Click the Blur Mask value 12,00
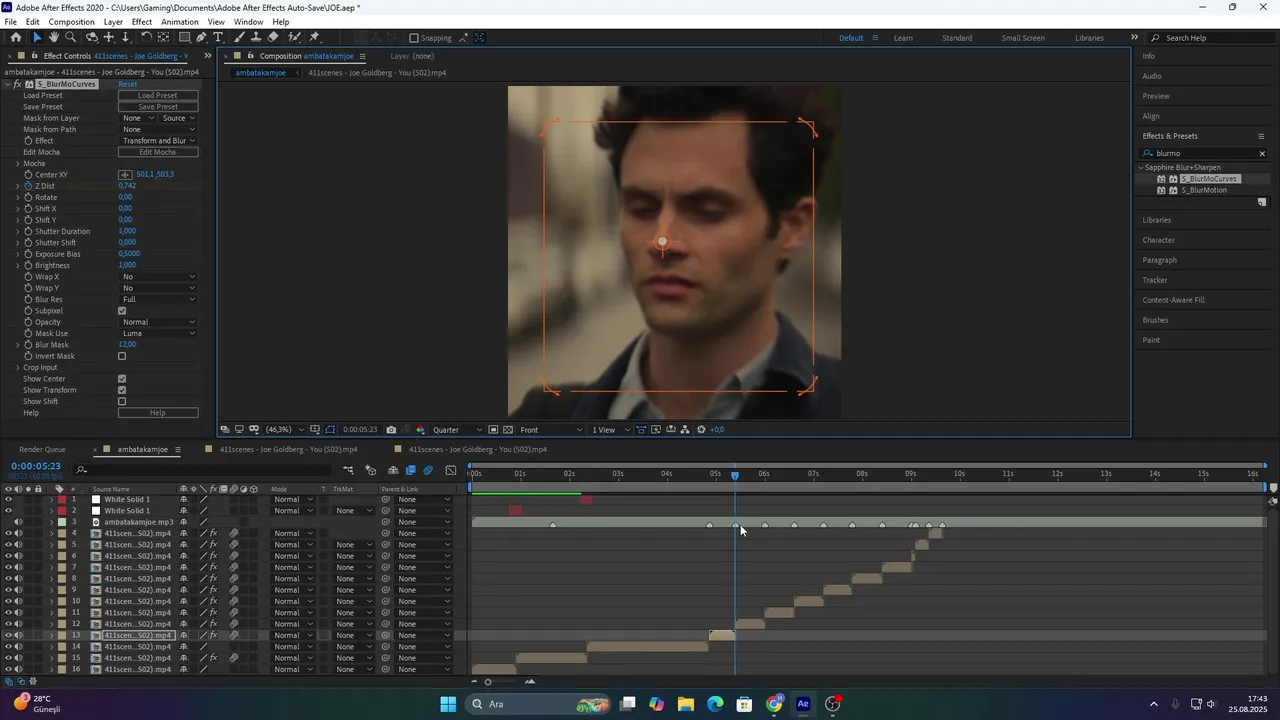Image resolution: width=1280 pixels, height=720 pixels. click(x=127, y=345)
